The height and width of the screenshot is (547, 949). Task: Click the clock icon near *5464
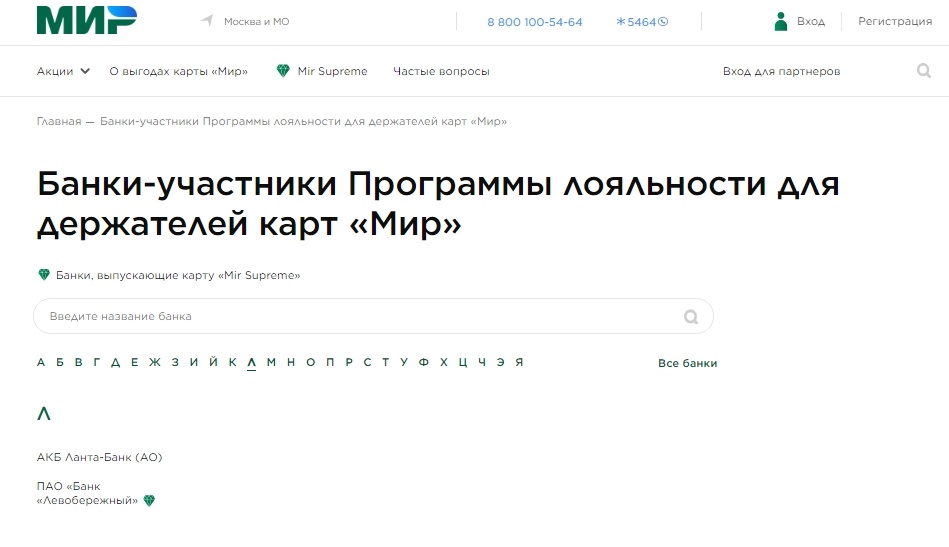coord(663,22)
